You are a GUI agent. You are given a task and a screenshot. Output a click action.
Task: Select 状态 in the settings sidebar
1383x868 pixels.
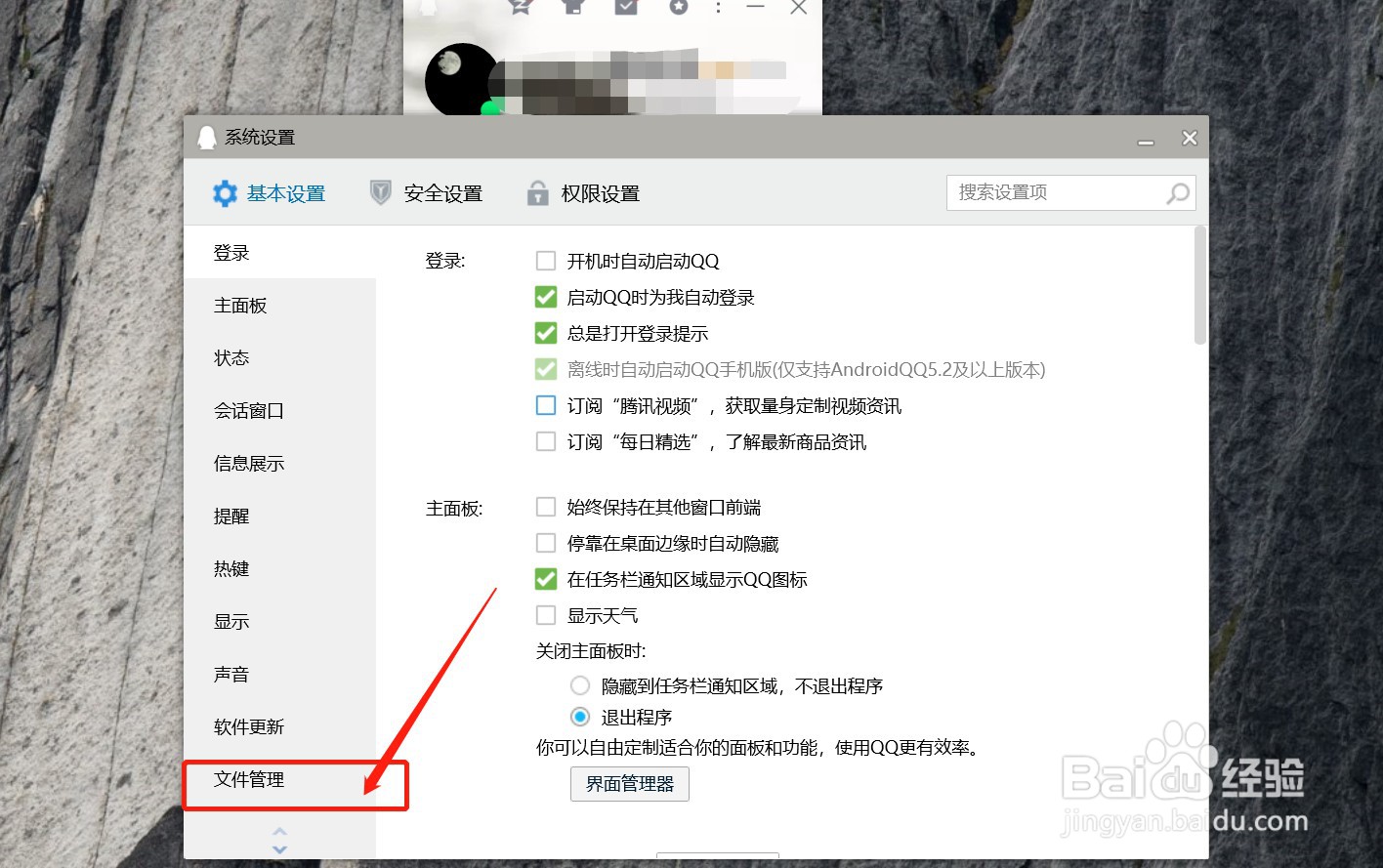coord(279,358)
